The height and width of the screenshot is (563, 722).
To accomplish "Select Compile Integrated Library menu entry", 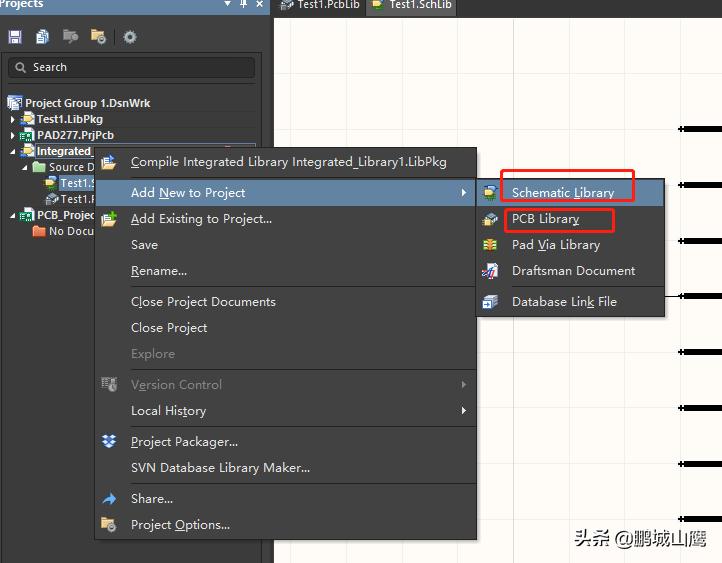I will [288, 162].
